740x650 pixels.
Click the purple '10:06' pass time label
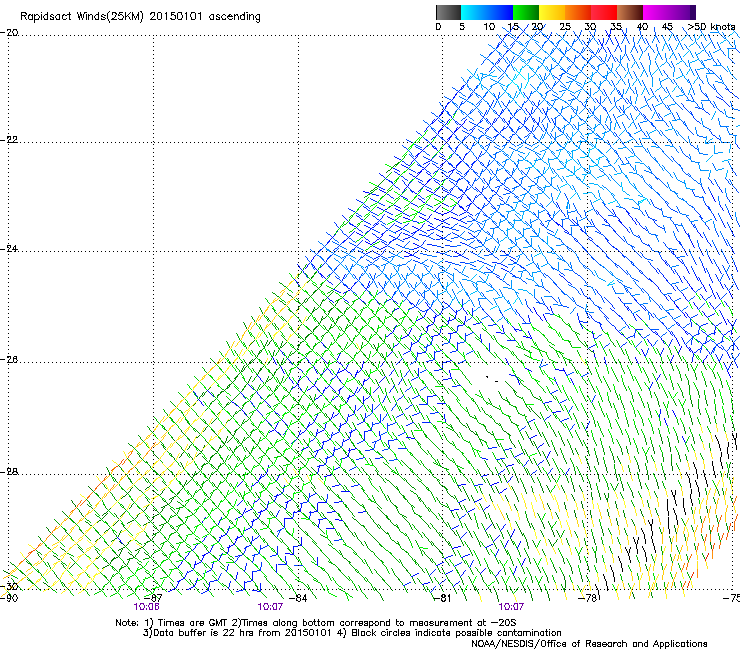tap(146, 607)
